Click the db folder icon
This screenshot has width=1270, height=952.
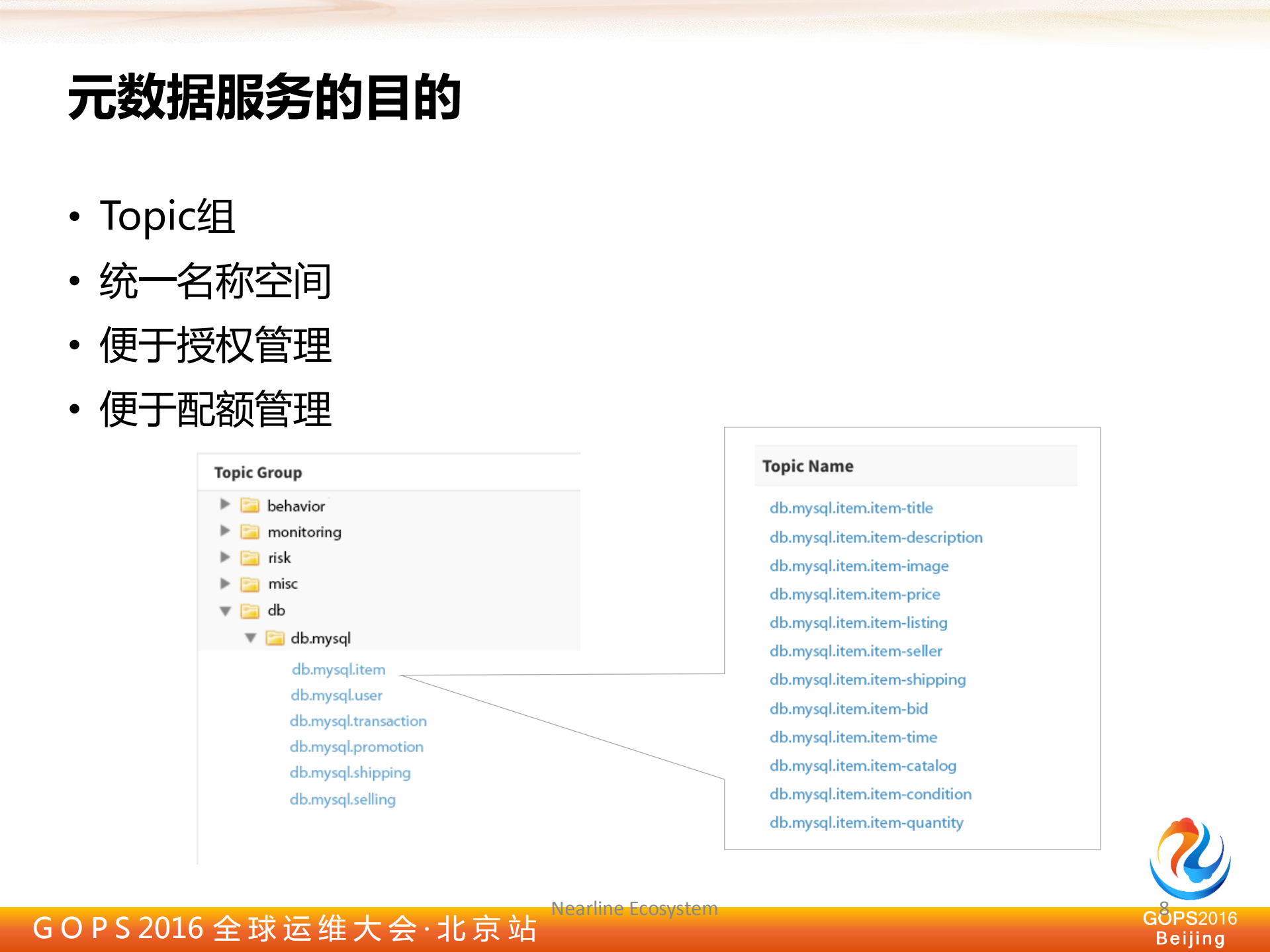point(249,610)
